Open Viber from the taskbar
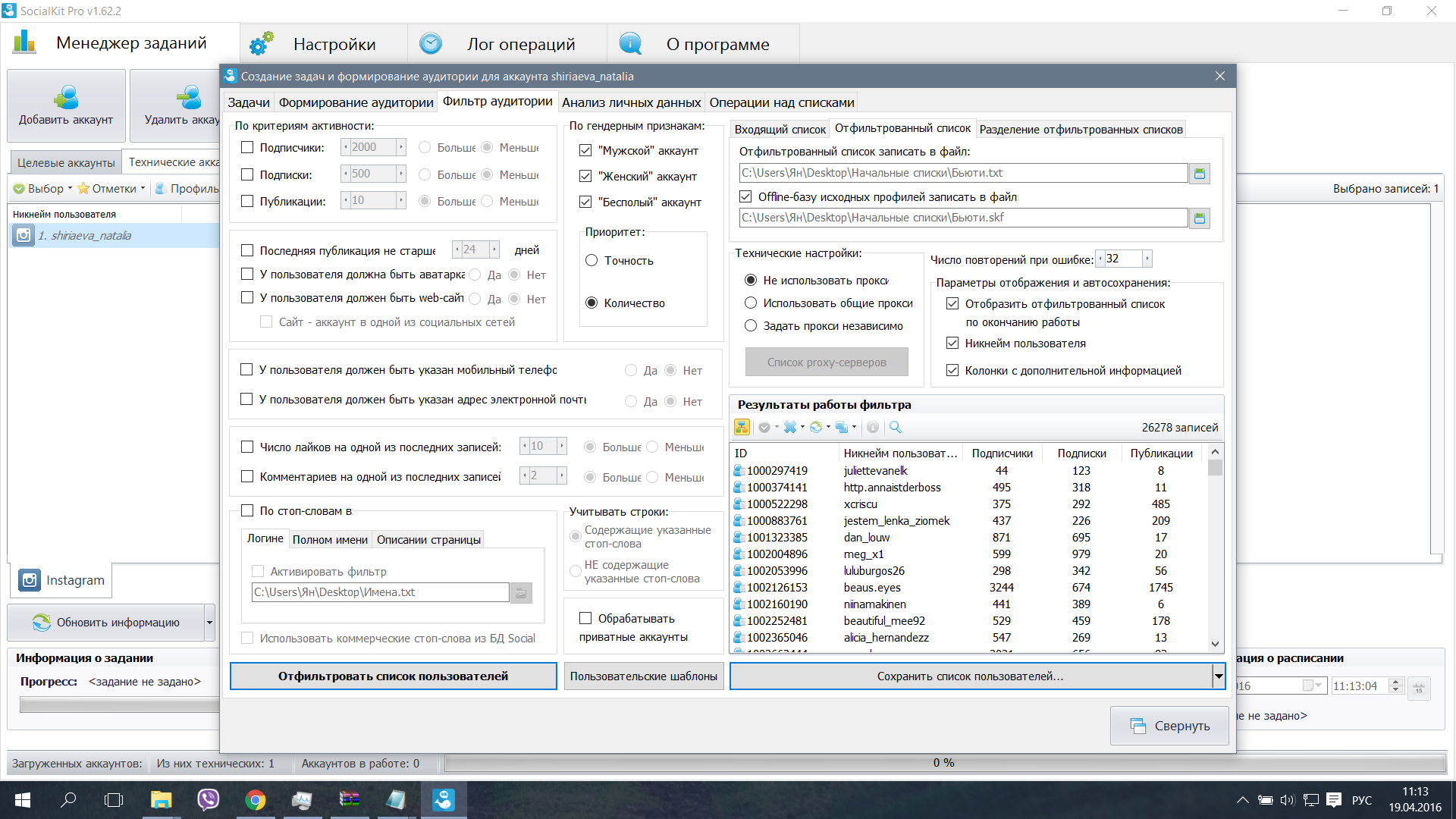This screenshot has width=1456, height=819. pos(208,800)
